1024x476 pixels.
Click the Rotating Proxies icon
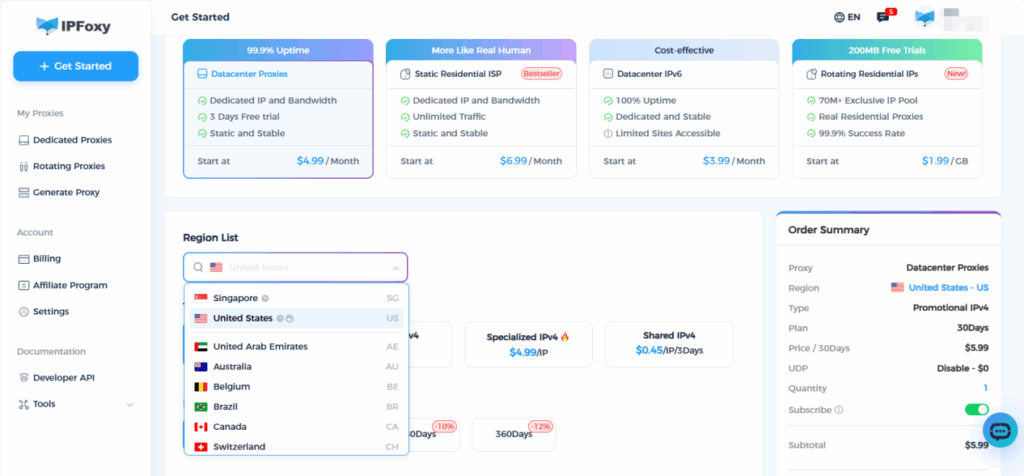[x=24, y=167]
